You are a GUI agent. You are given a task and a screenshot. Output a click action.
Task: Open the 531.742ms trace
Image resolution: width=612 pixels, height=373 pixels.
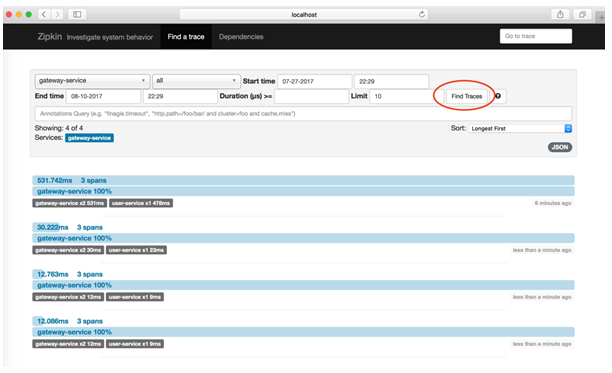(303, 180)
